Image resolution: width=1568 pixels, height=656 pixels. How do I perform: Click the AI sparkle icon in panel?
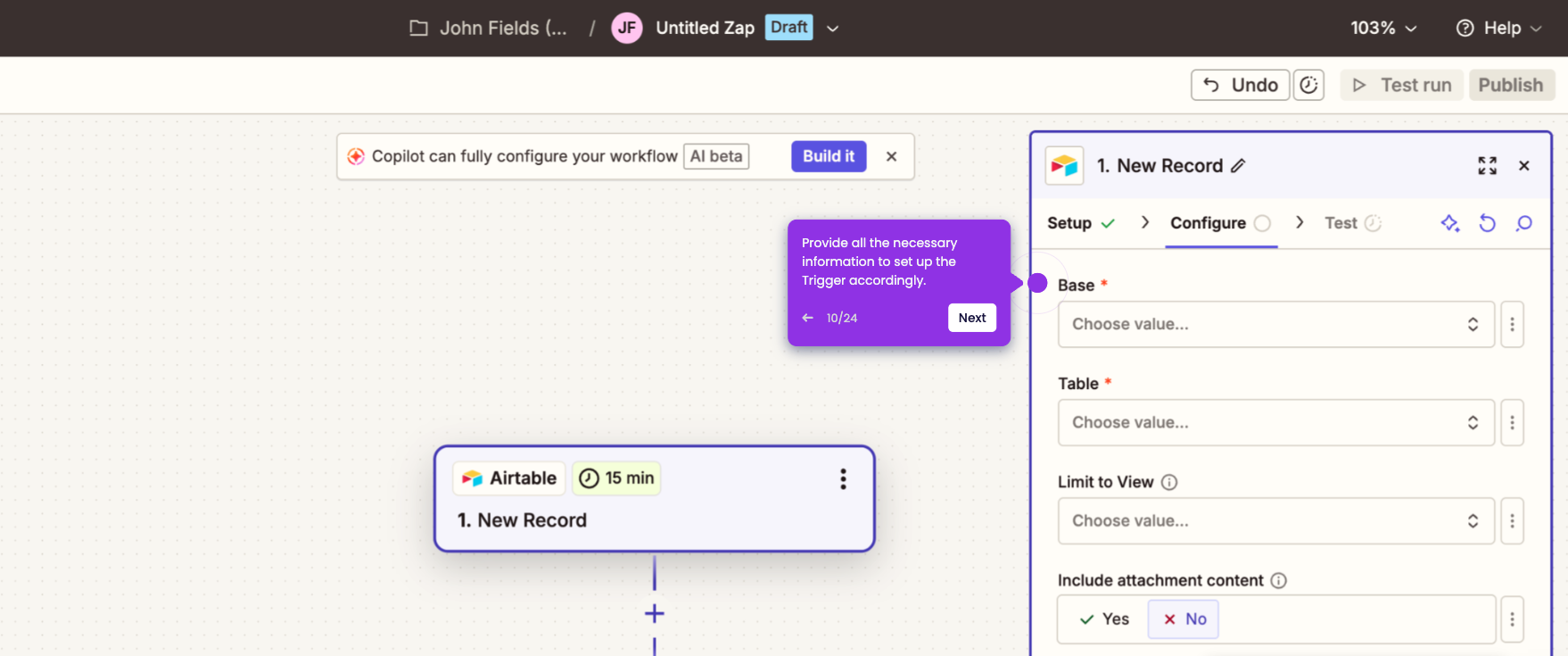pyautogui.click(x=1450, y=223)
